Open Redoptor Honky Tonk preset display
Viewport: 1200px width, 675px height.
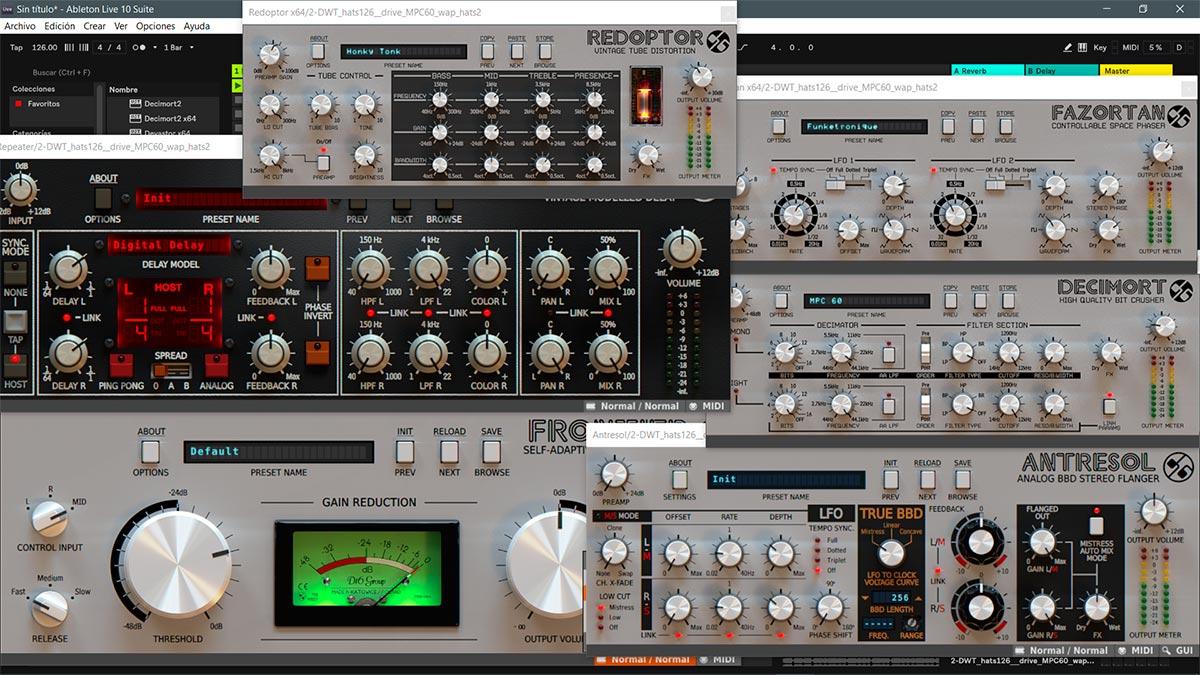click(403, 51)
